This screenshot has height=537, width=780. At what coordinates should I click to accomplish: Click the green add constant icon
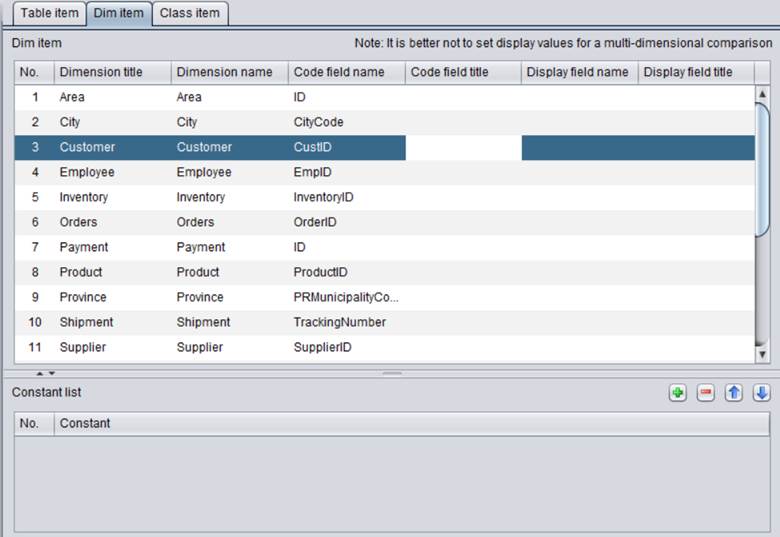coord(678,393)
